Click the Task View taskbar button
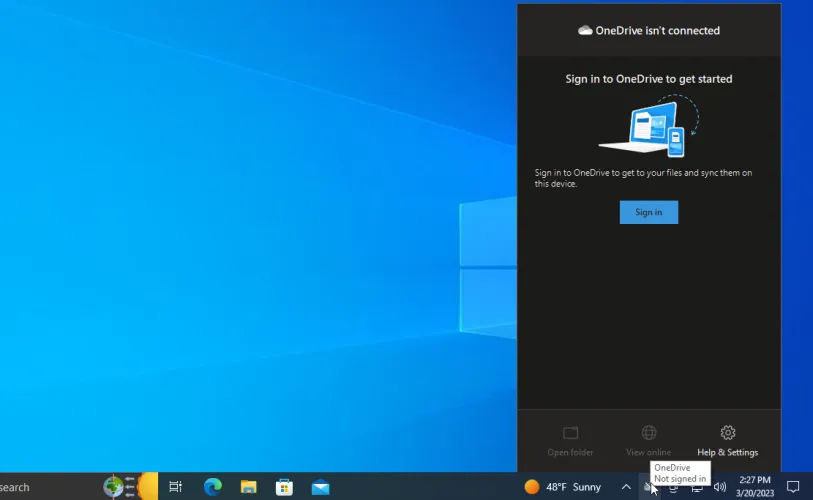Image resolution: width=813 pixels, height=500 pixels. coord(175,487)
